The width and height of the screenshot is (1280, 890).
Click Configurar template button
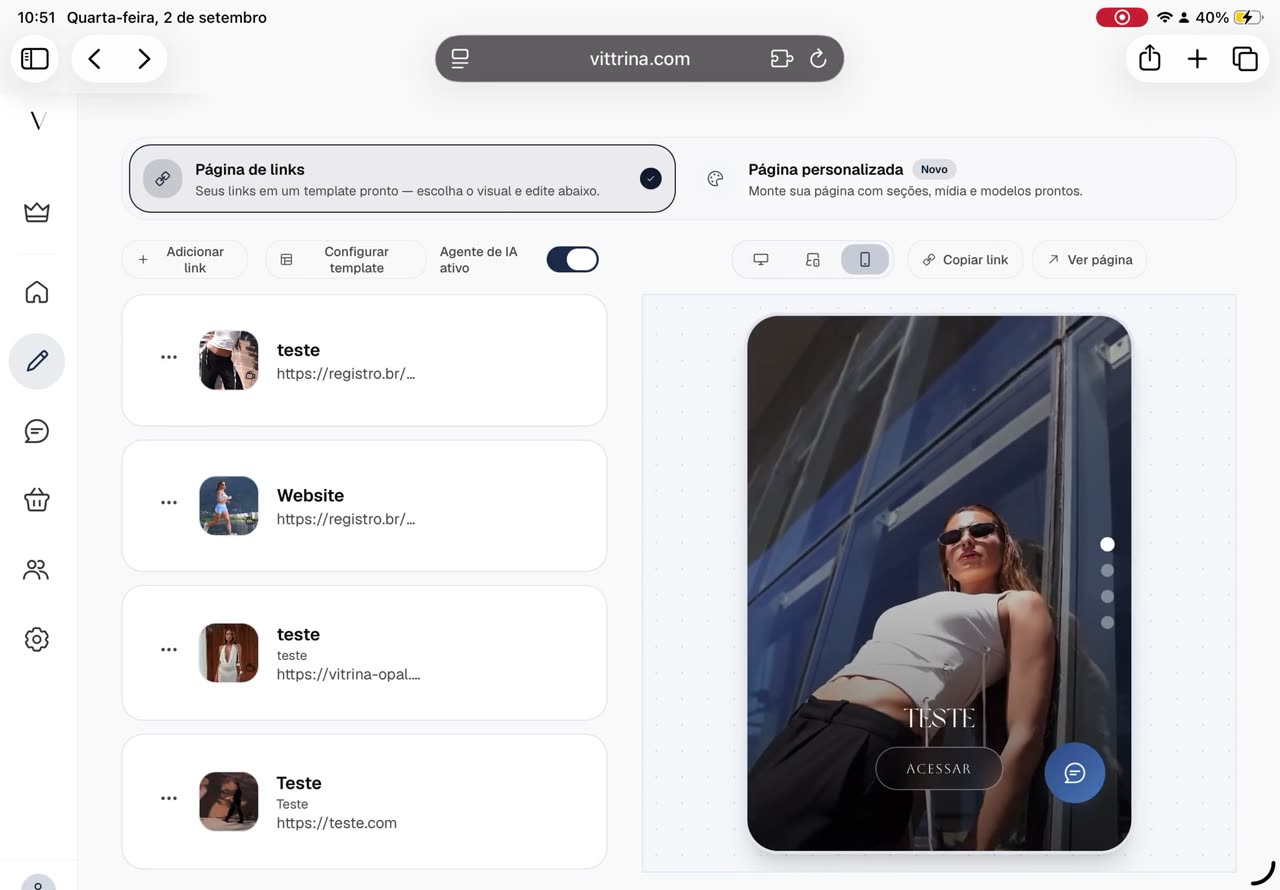(346, 260)
